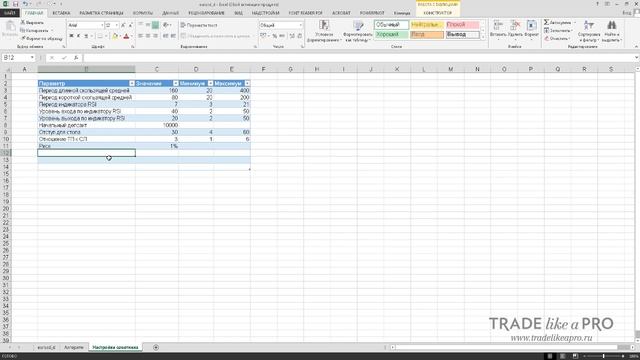Click the decrease decimal icon
Screen dimensions: 640x360
(300, 36)
